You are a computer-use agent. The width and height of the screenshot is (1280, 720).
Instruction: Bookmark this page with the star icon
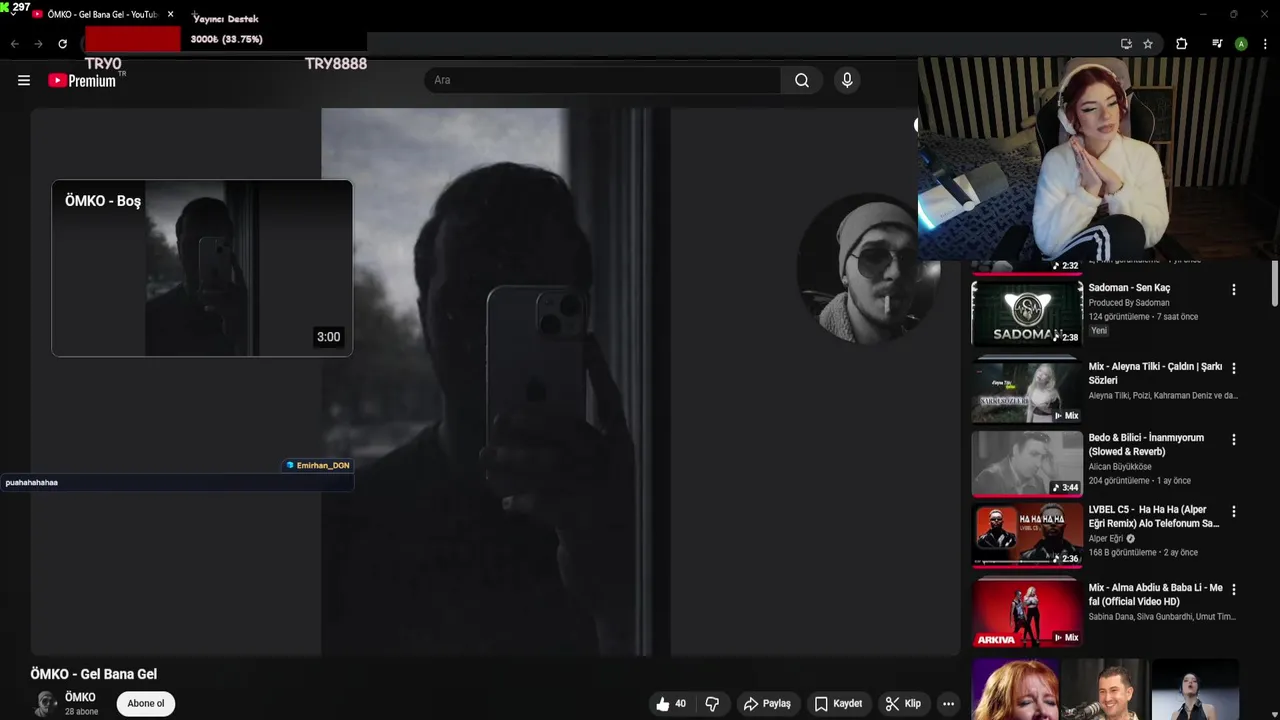click(1148, 44)
